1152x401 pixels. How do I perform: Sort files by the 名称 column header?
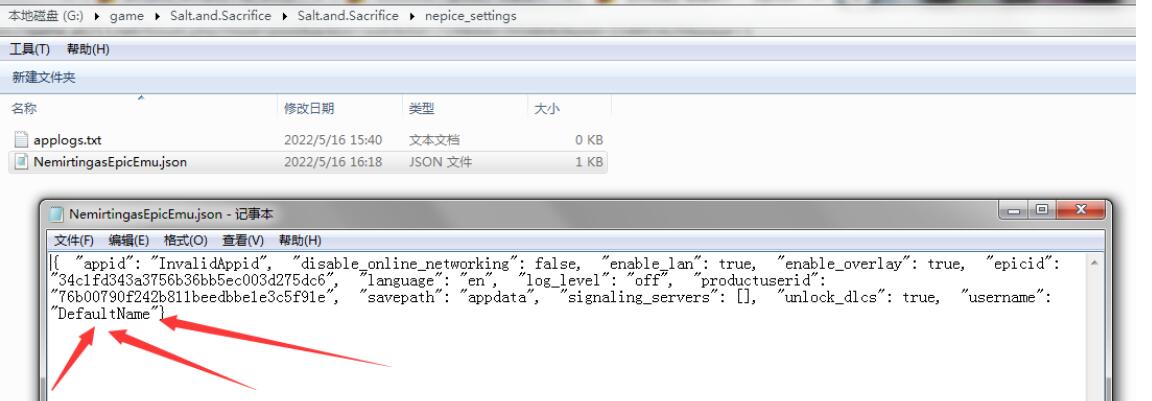pos(24,108)
